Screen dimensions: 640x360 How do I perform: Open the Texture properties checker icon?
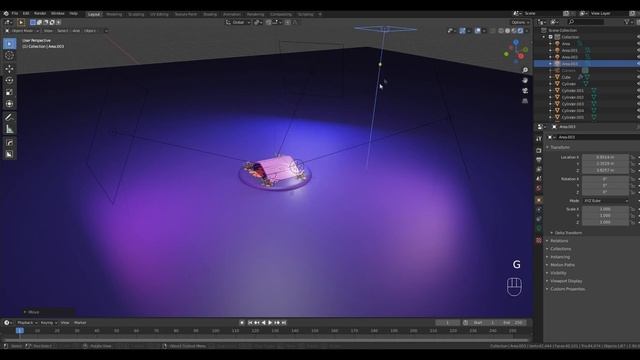[x=539, y=240]
